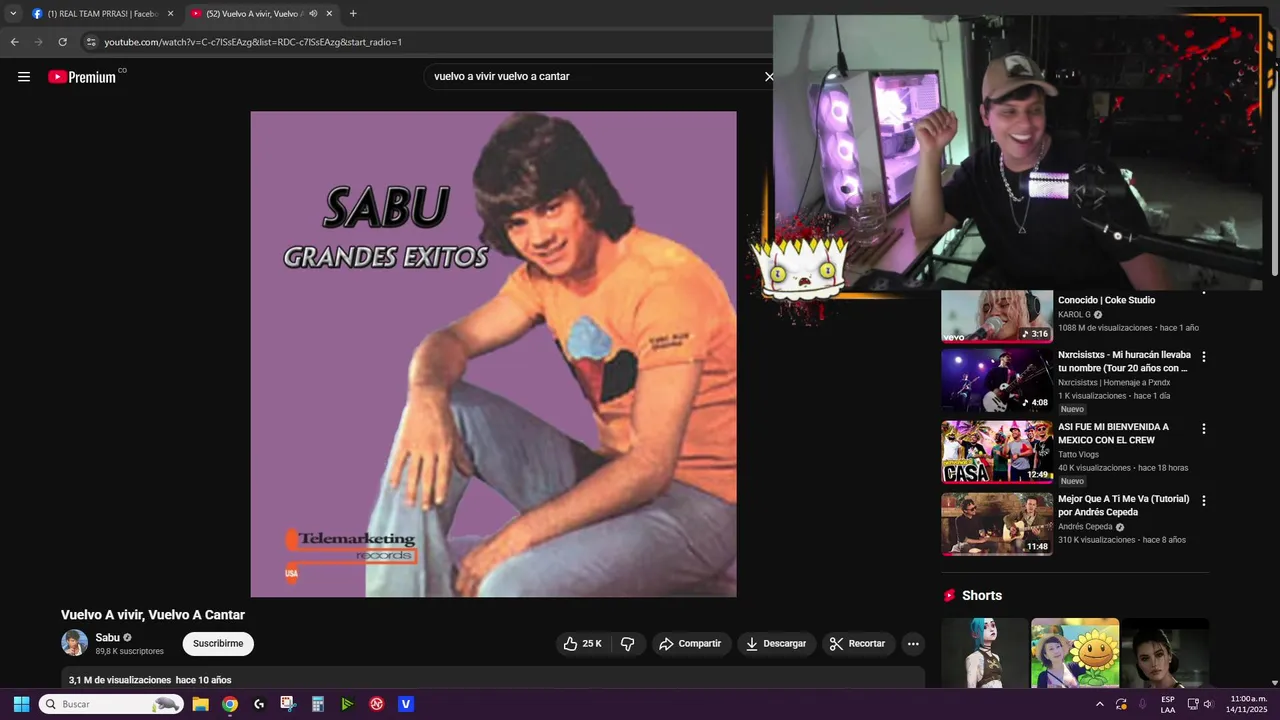Open Windows Start menu
The width and height of the screenshot is (1280, 720).
click(x=21, y=704)
